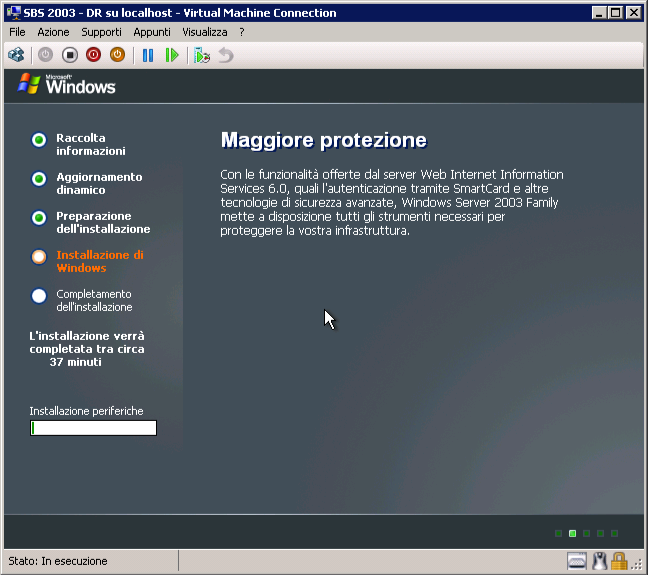Revert VM with the undo arrow icon
The height and width of the screenshot is (575, 648).
click(226, 55)
